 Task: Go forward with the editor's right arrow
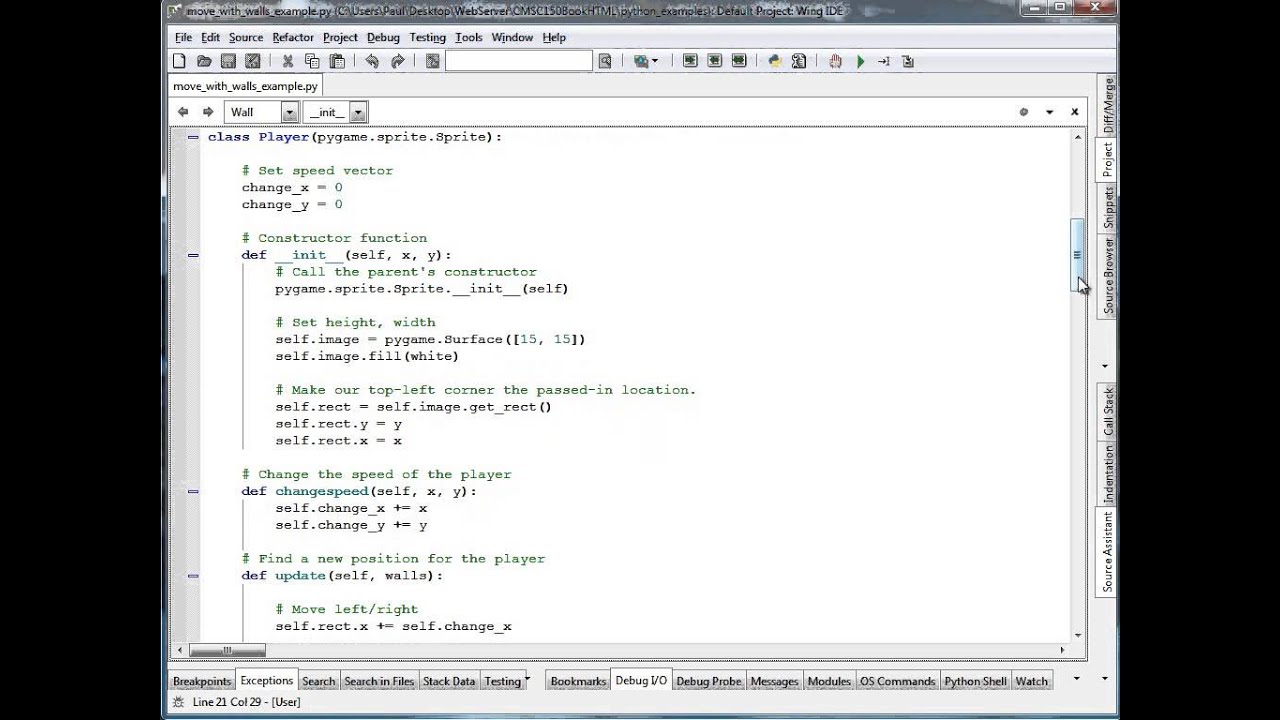click(208, 112)
